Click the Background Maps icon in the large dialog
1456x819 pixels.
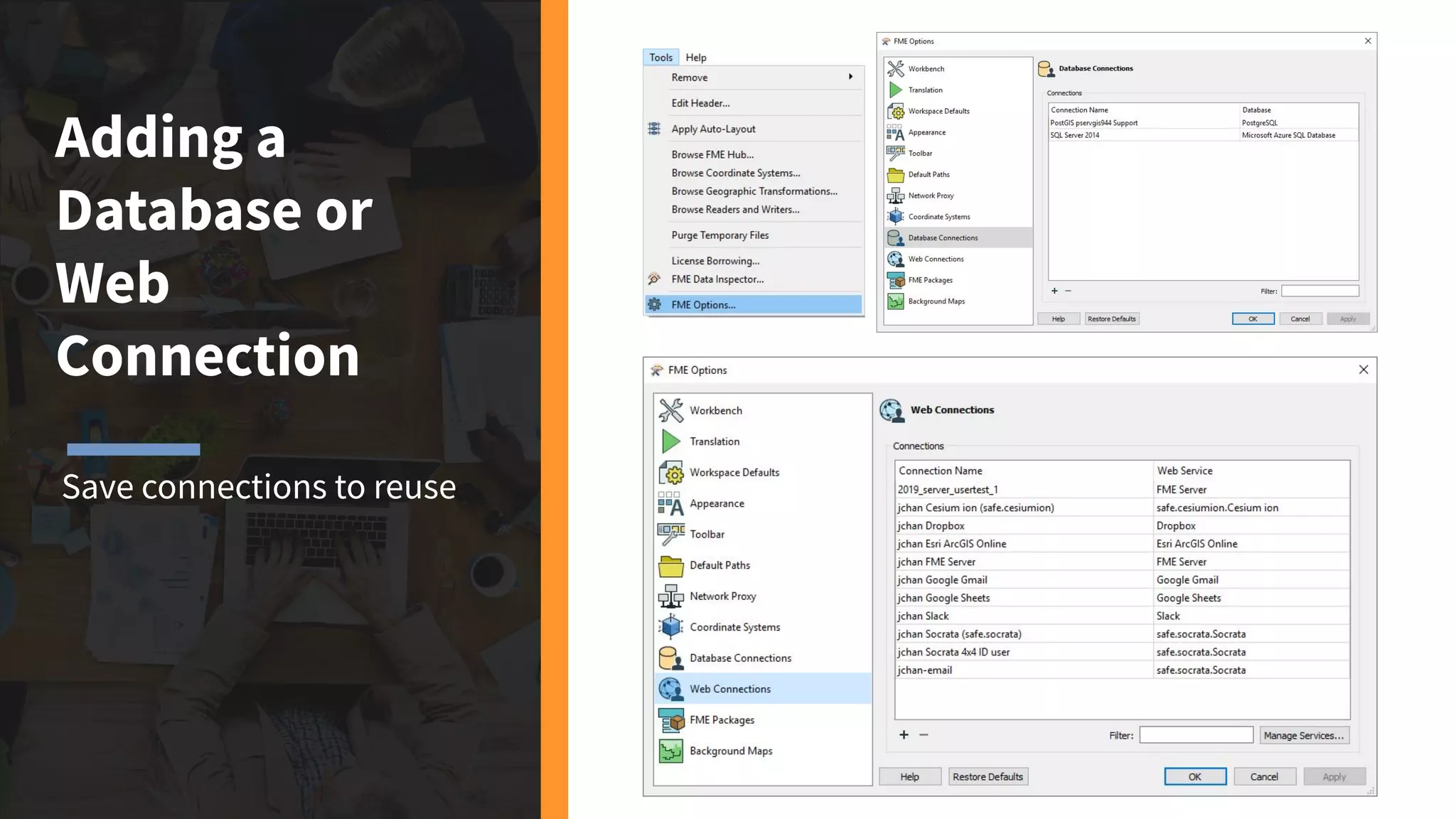click(x=670, y=751)
